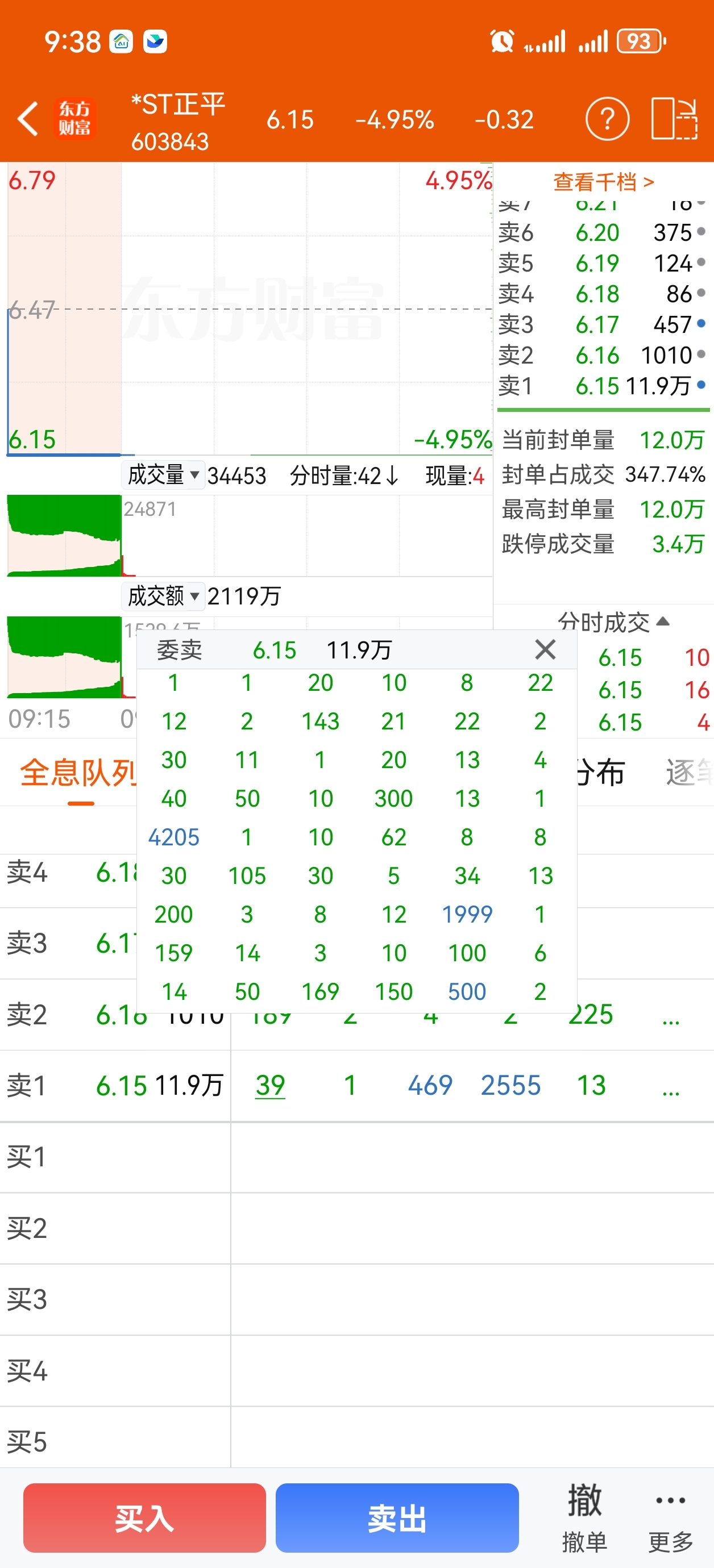This screenshot has width=714, height=1568.
Task: Select the 卖2 6.16 row with 1010
Action: point(602,355)
